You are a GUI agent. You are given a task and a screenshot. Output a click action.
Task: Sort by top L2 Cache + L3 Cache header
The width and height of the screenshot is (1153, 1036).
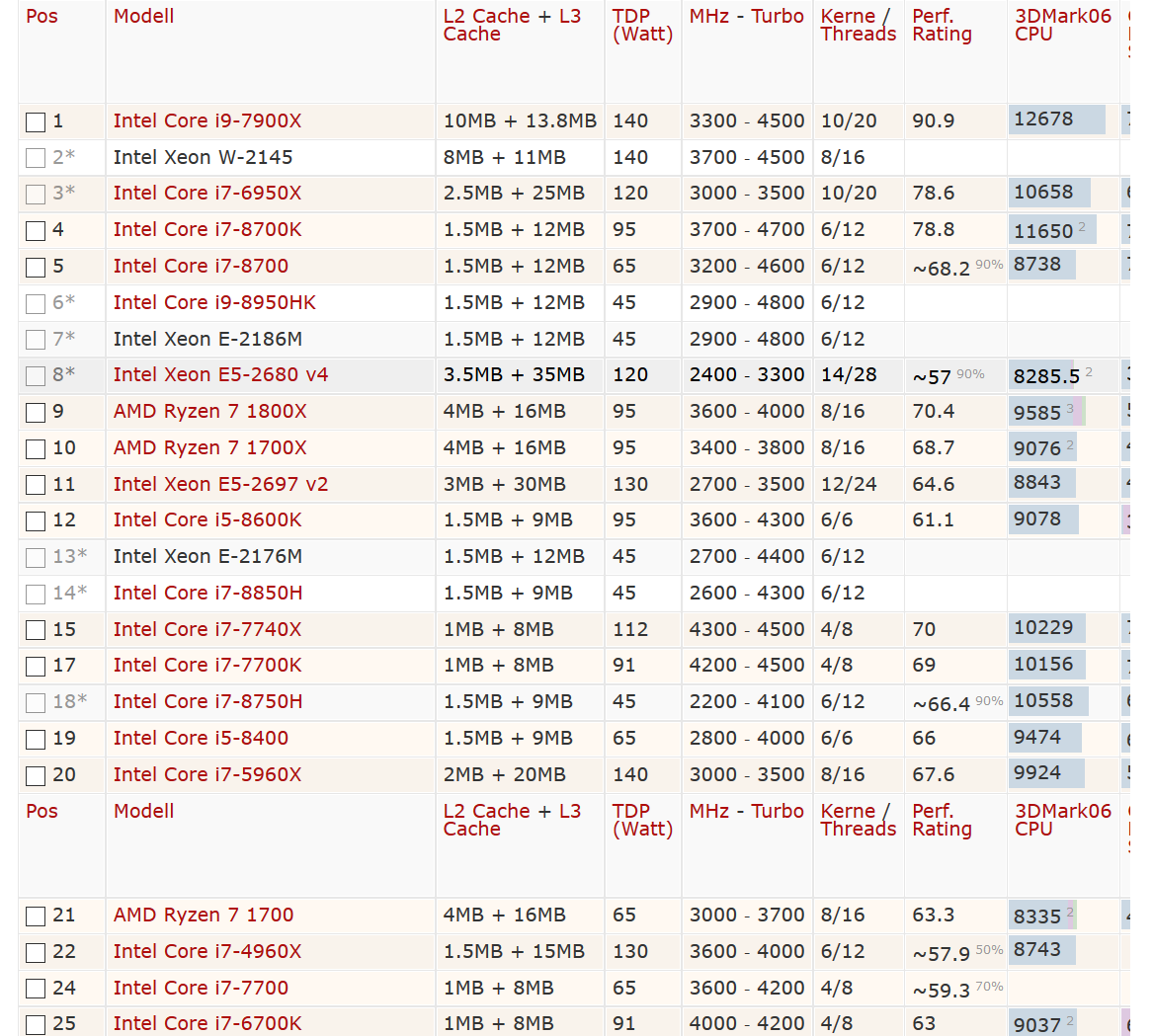[x=512, y=25]
